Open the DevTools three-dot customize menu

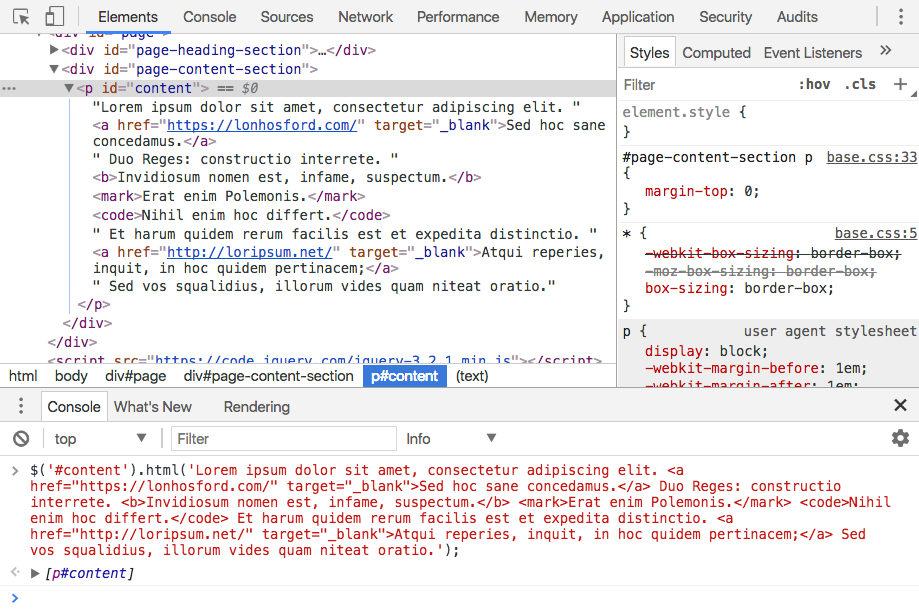point(900,17)
